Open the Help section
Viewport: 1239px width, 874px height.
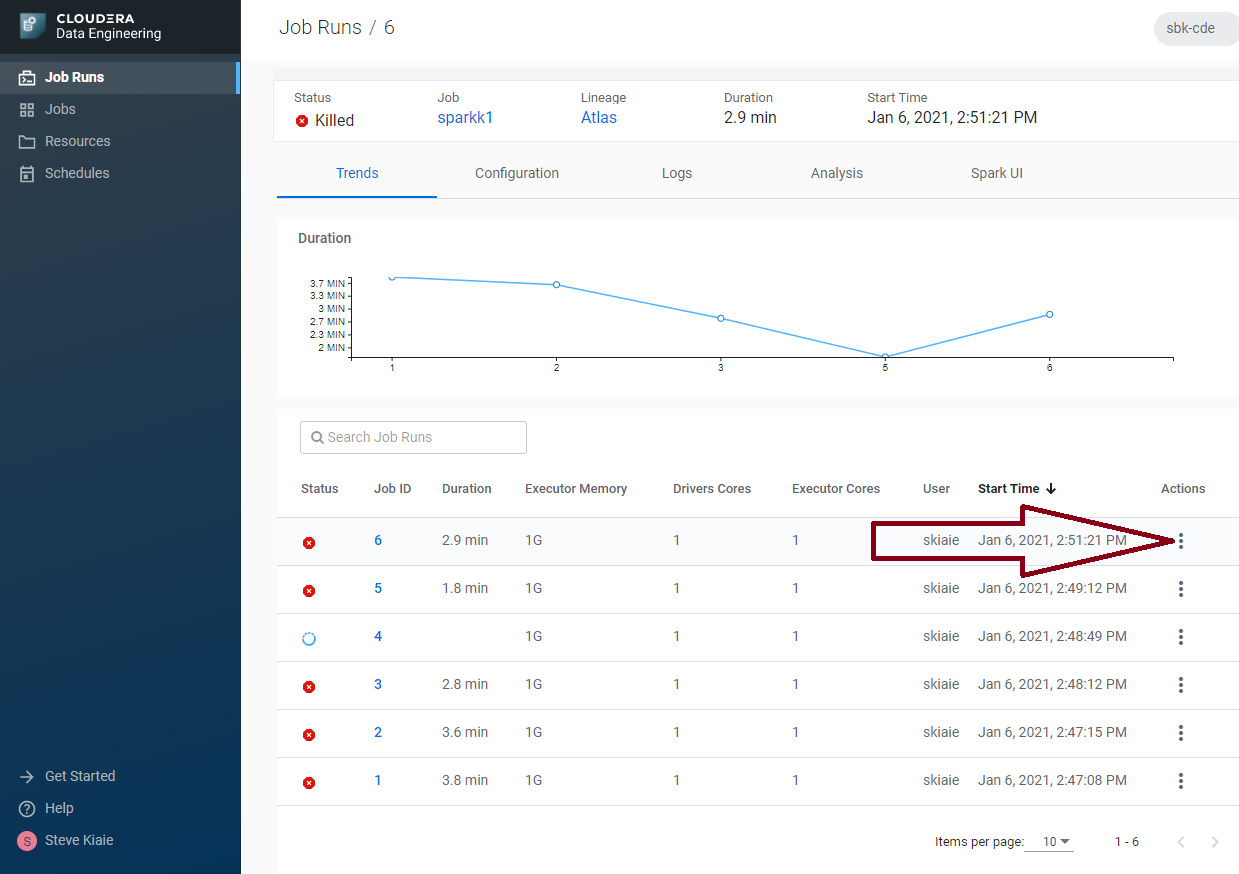(59, 808)
